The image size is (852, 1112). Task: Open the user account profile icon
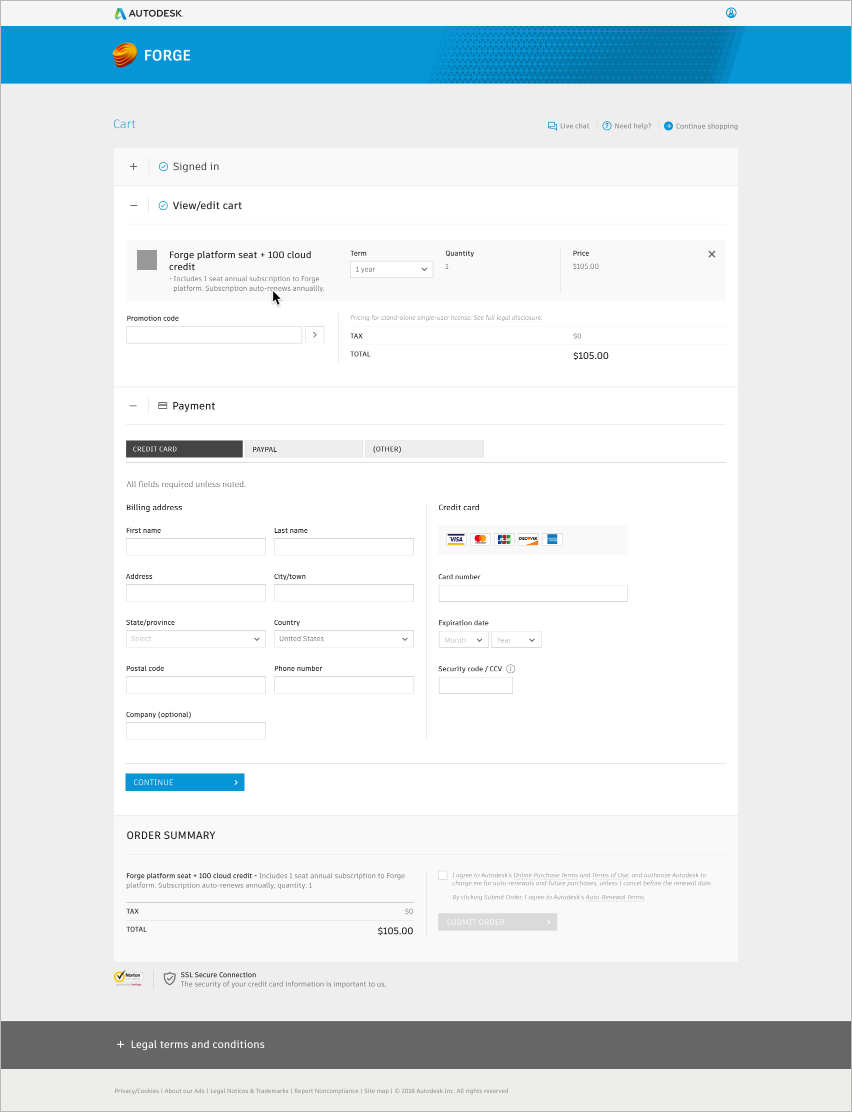point(731,13)
